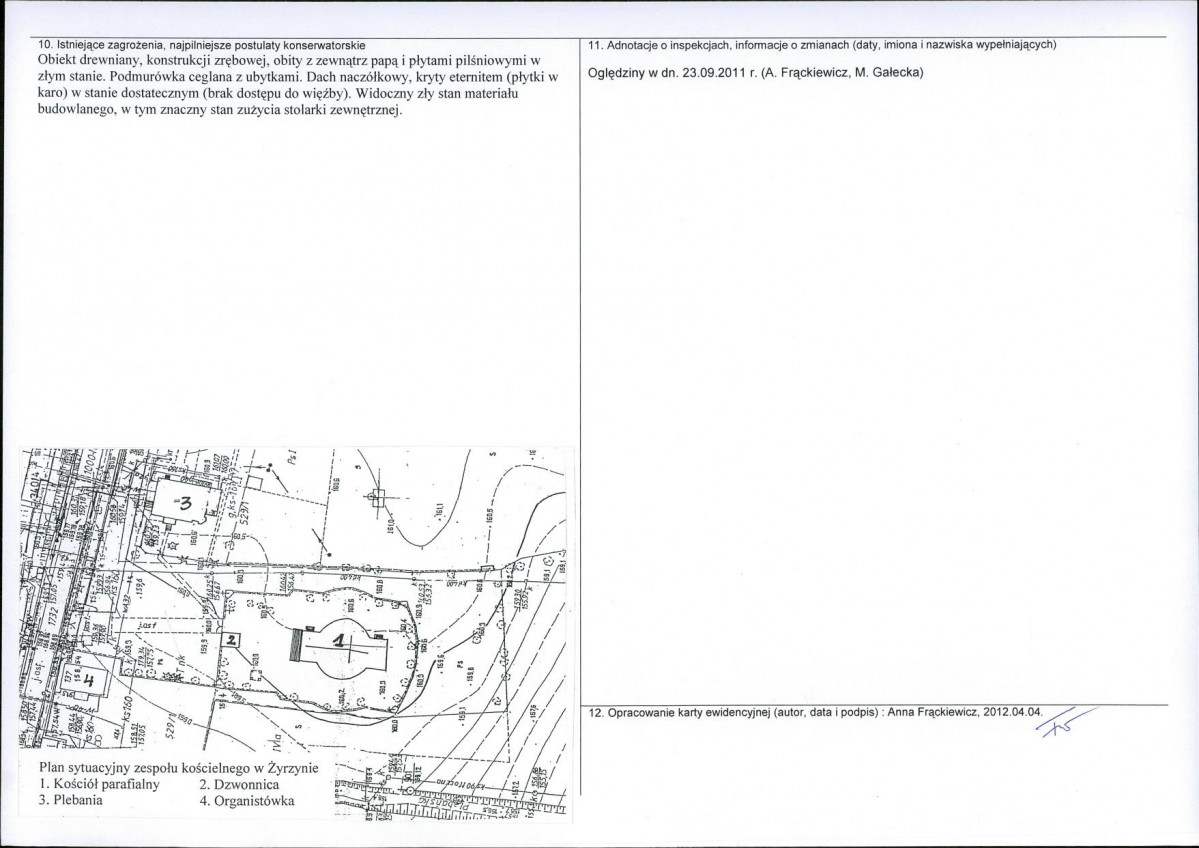
Task: Click the situational plan map image
Action: (x=294, y=632)
